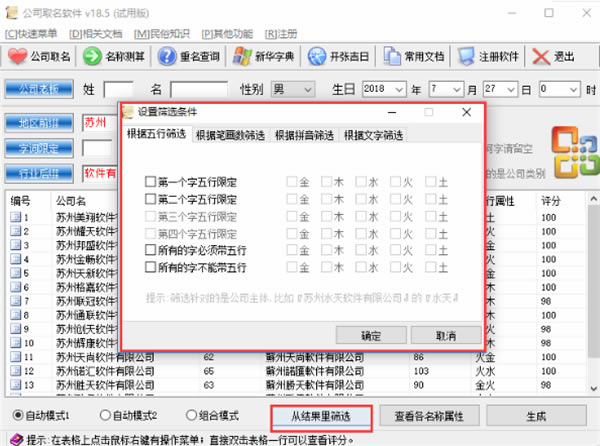Click the row 9 list icon

coord(15,329)
